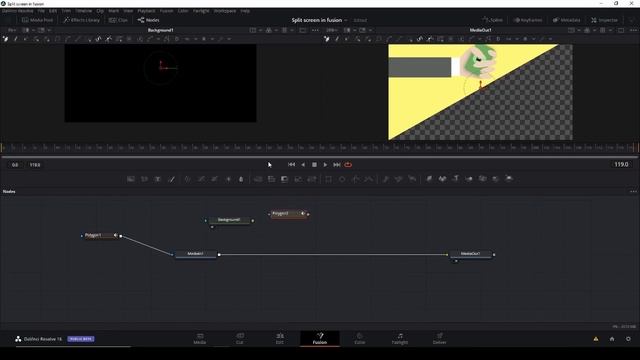Add a Paint node from toolbar
640x360 pixels.
pos(171,179)
